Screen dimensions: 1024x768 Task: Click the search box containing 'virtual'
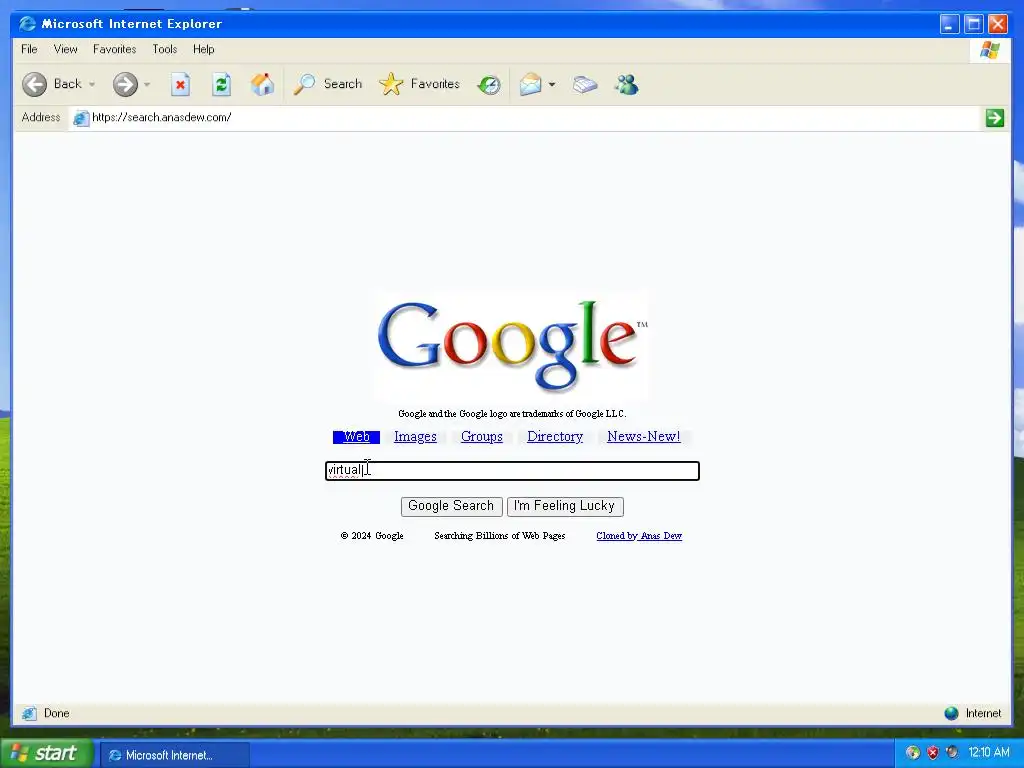coord(513,471)
